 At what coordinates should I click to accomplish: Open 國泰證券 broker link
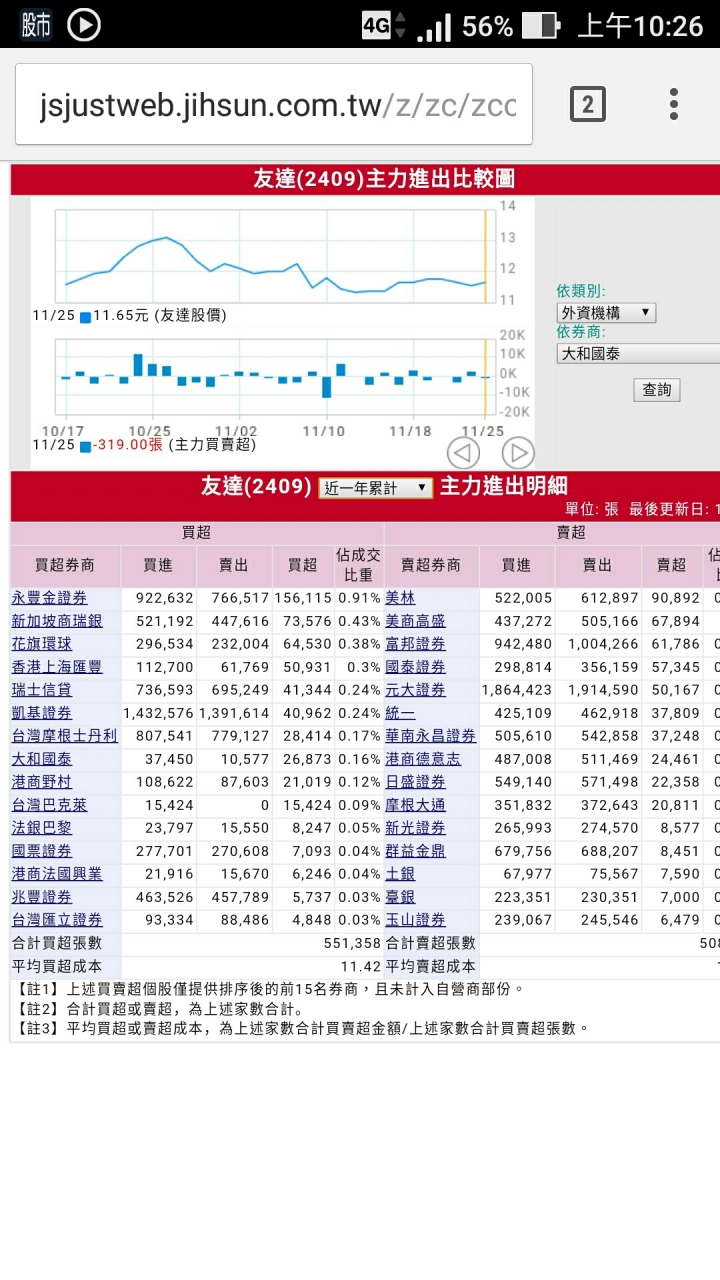click(x=415, y=667)
